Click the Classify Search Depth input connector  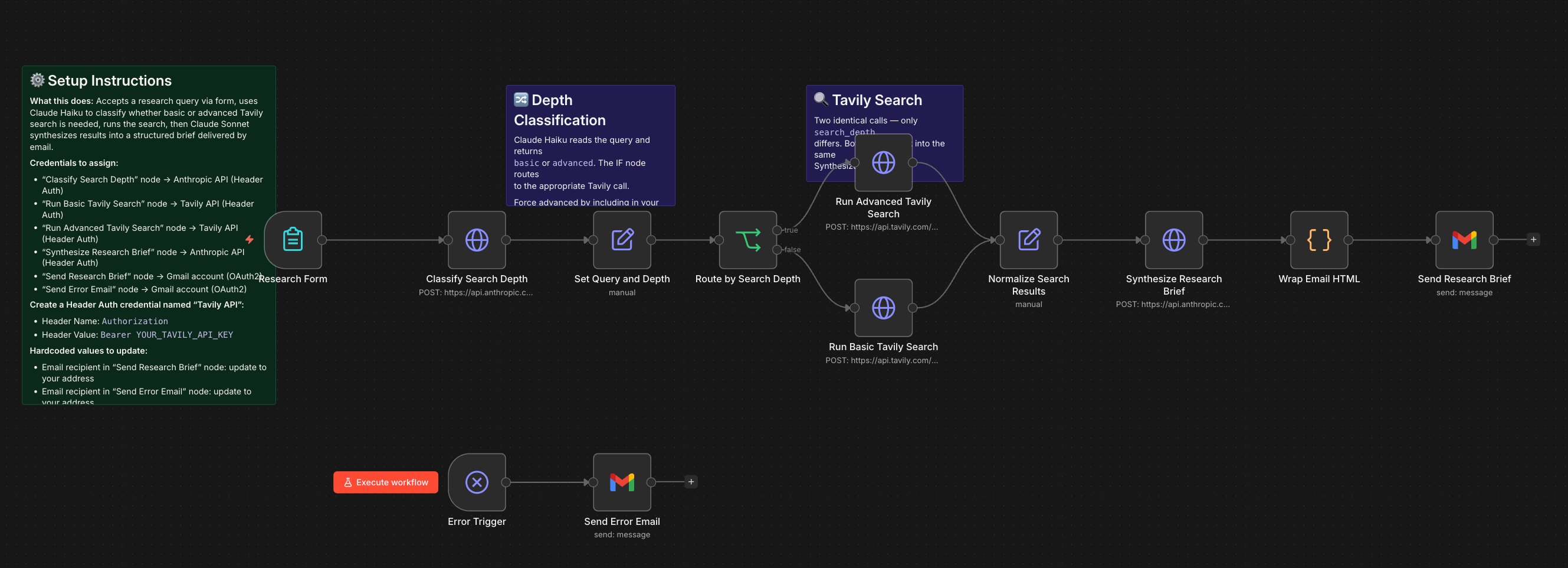(448, 240)
